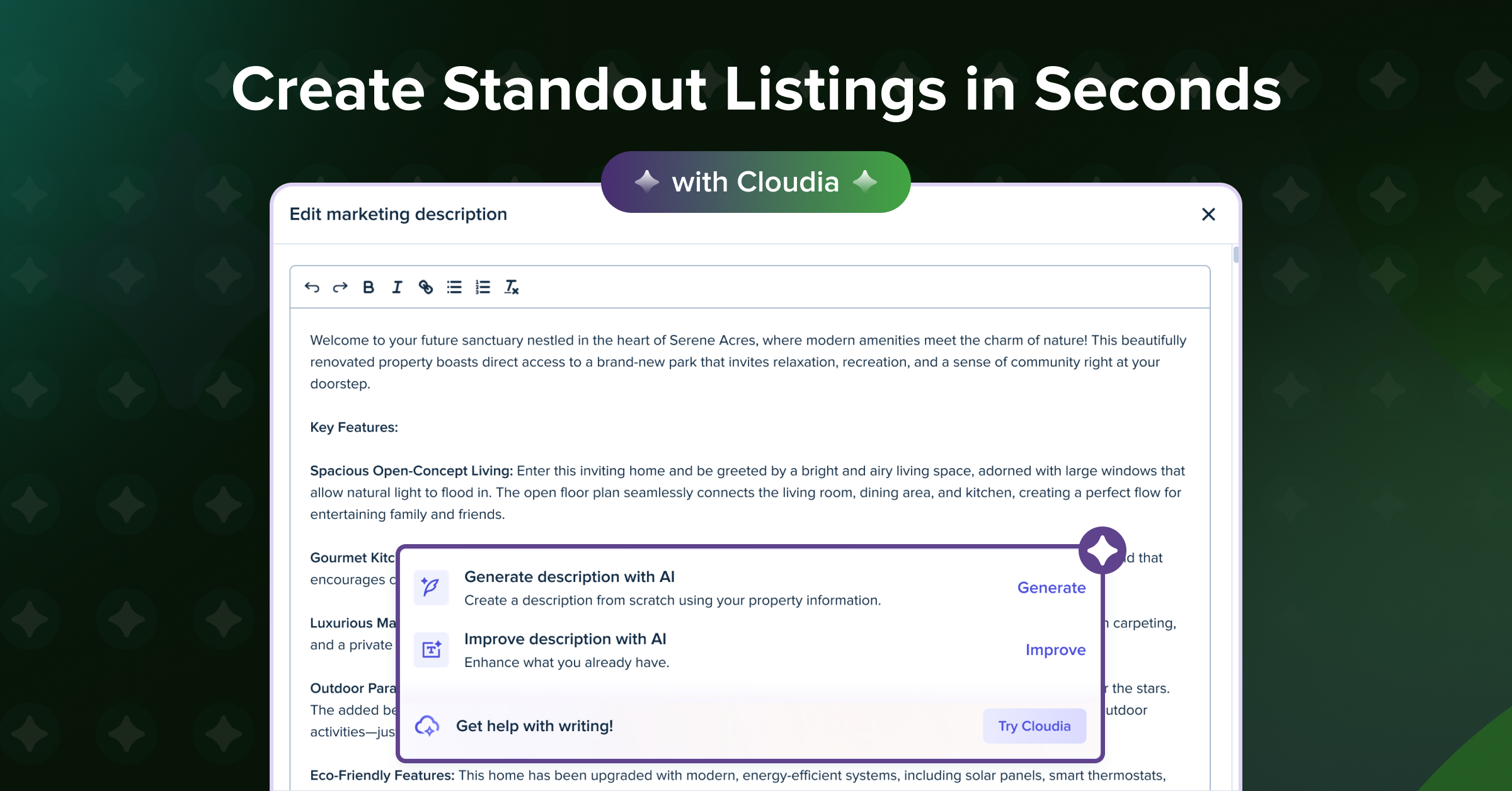Click into the Key Features text line
1512x791 pixels.
tap(354, 428)
